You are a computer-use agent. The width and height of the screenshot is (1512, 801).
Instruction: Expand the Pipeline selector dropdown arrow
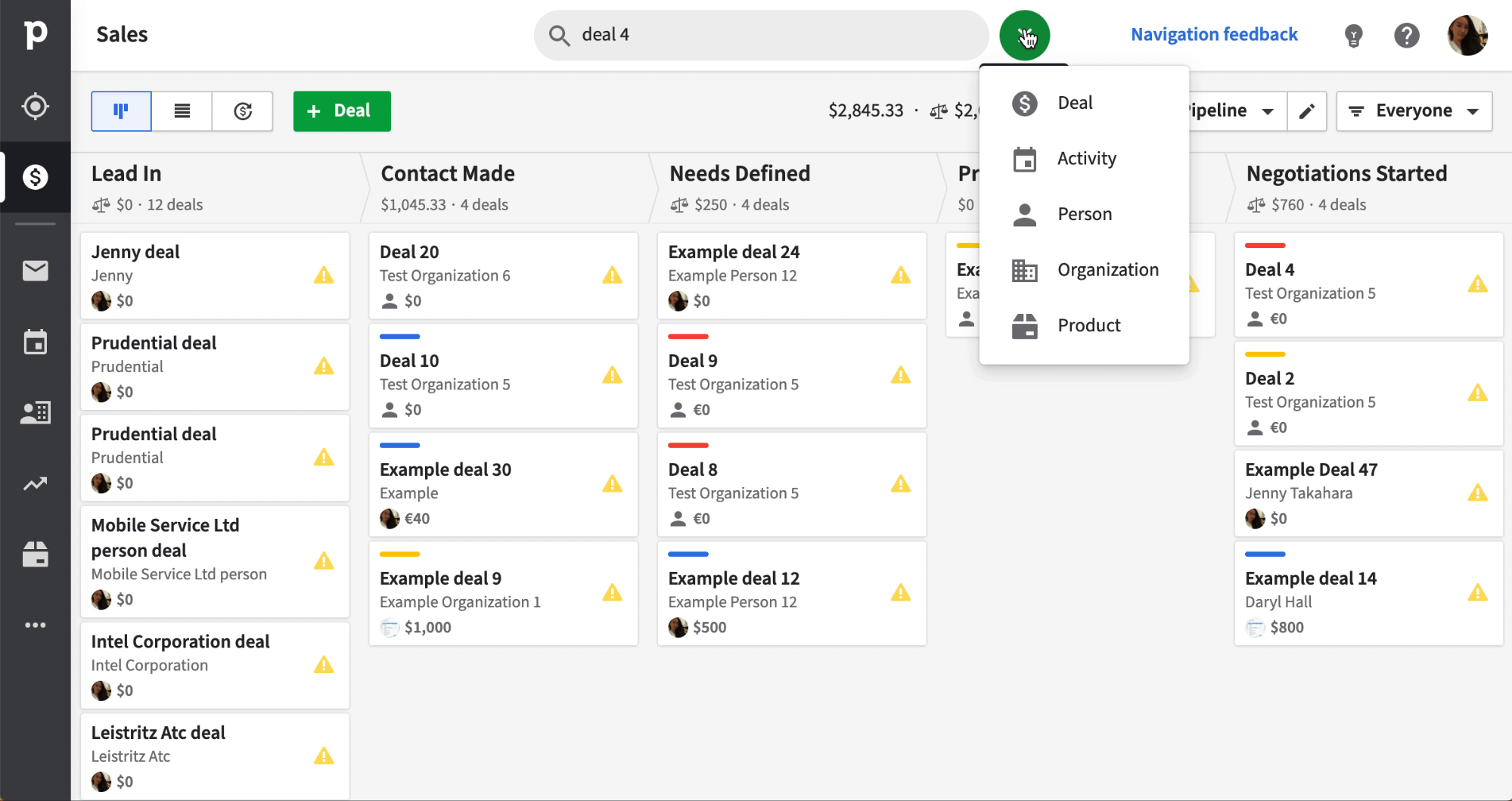[1268, 111]
